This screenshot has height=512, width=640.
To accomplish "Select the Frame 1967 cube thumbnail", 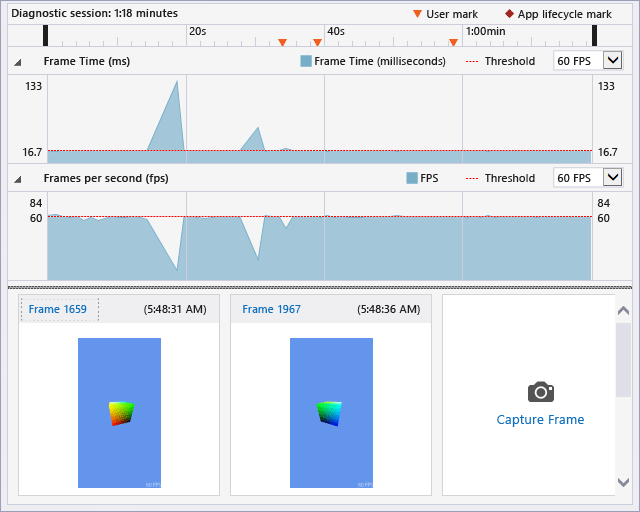I will coord(331,412).
